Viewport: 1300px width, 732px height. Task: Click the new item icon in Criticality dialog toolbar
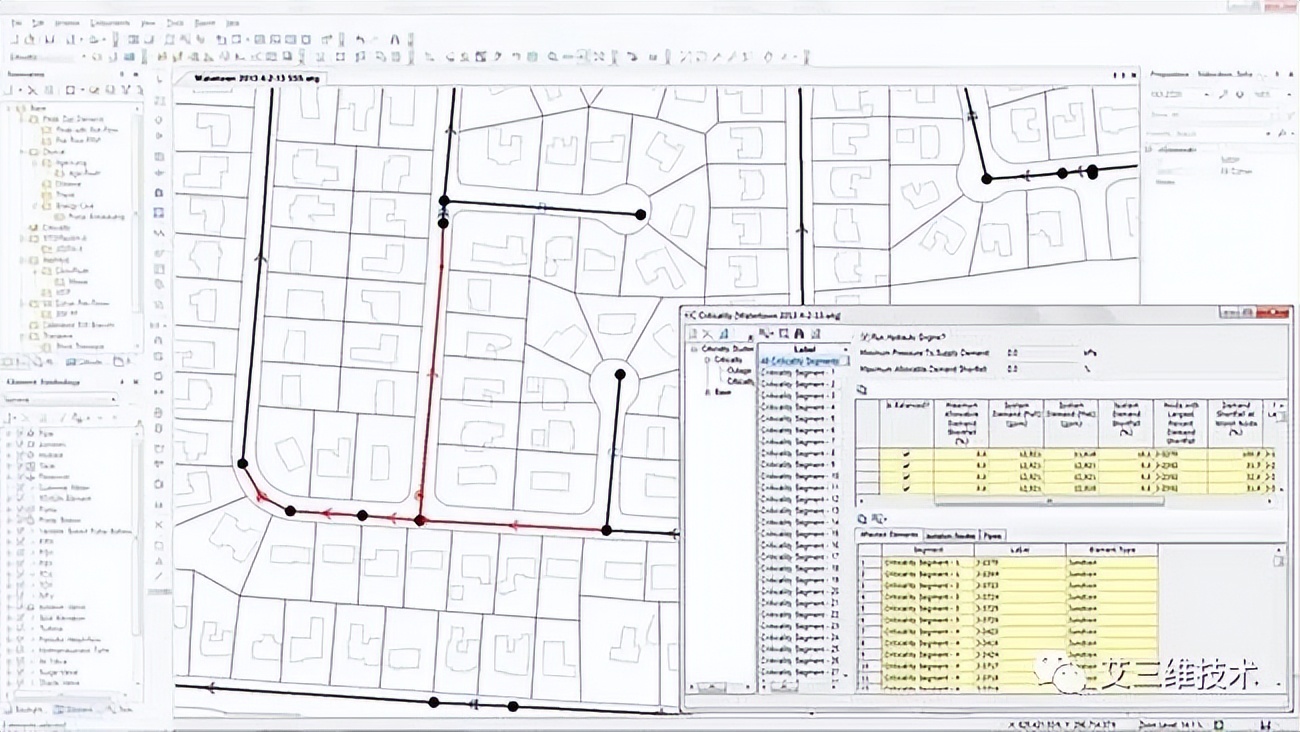[695, 333]
